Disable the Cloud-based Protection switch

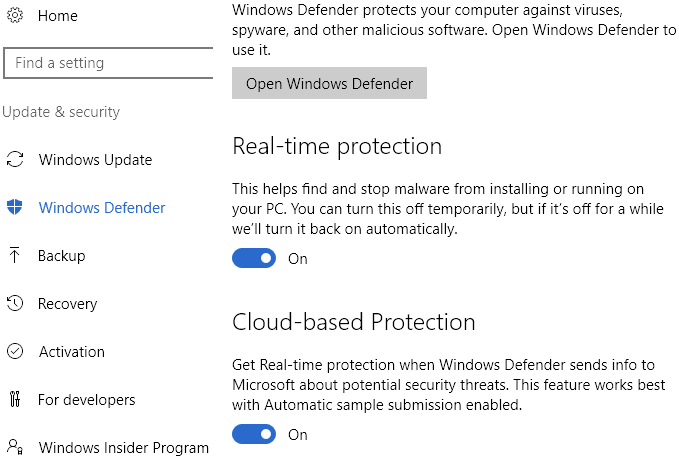pyautogui.click(x=254, y=435)
